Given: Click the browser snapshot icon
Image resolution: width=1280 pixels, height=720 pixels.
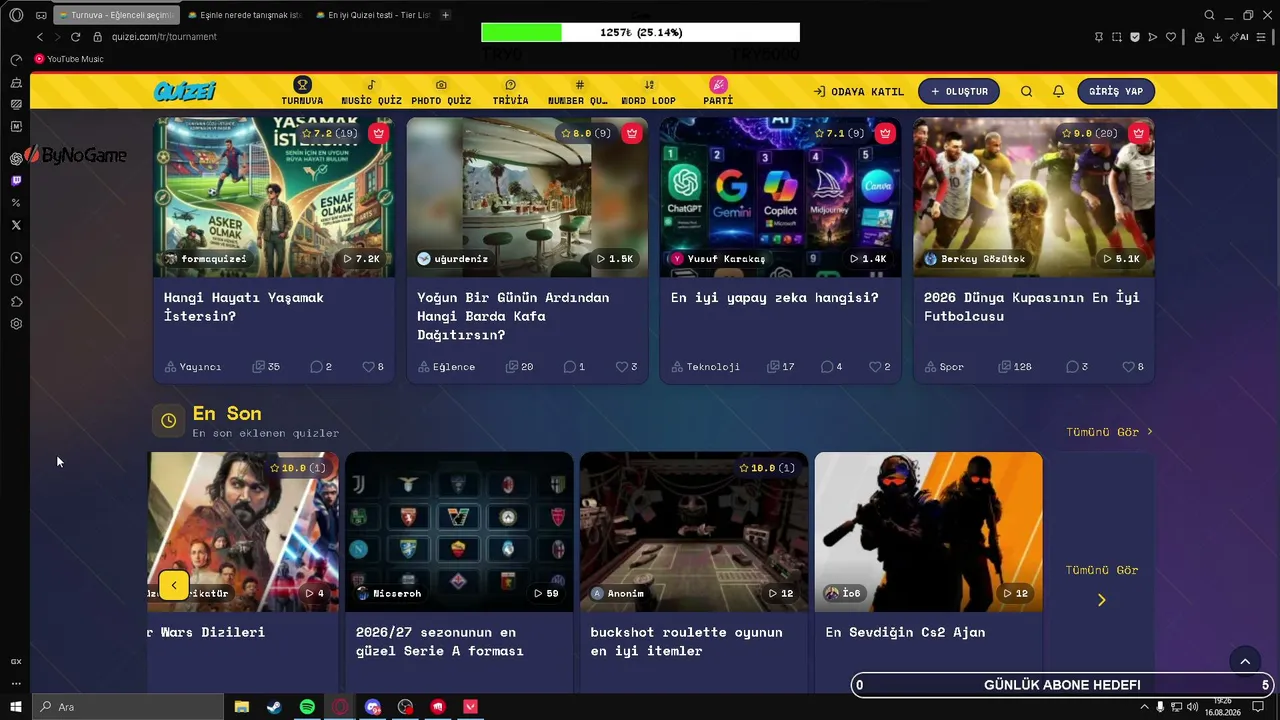Looking at the screenshot, I should [1117, 37].
